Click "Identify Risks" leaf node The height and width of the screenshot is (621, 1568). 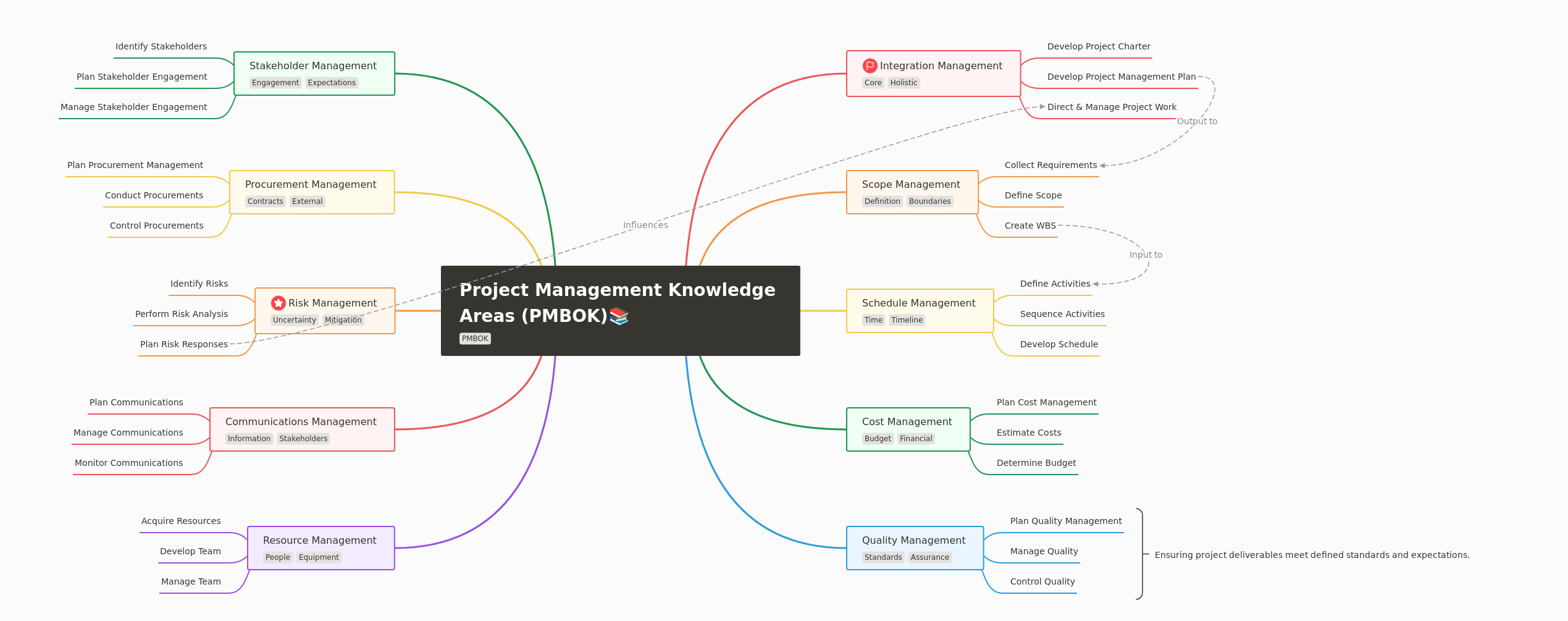click(x=199, y=284)
